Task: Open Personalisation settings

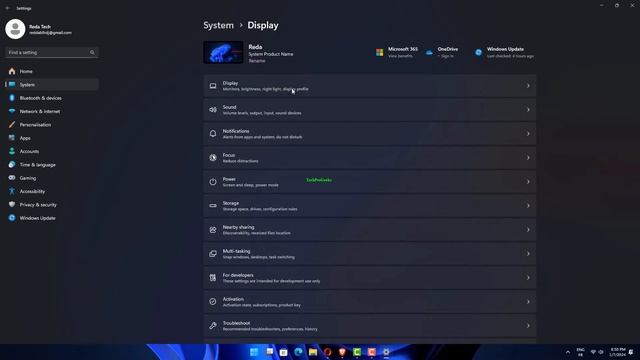Action: [52, 124]
